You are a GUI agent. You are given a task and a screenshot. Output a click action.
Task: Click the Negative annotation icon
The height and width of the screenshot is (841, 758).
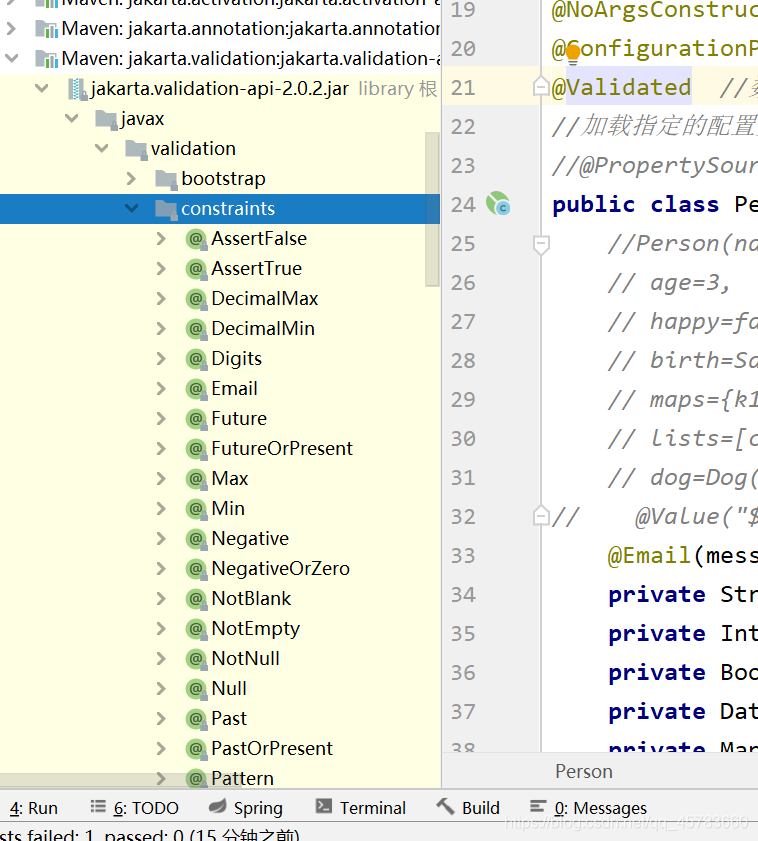point(196,539)
